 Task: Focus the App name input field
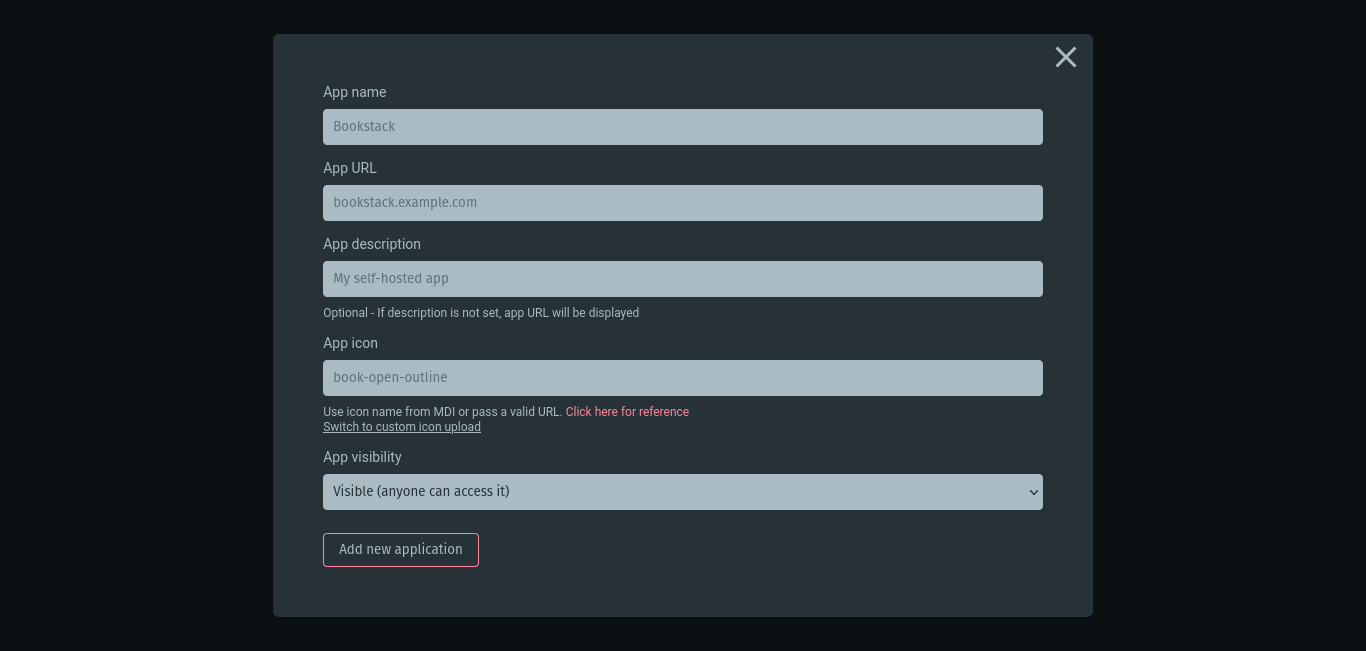[683, 127]
